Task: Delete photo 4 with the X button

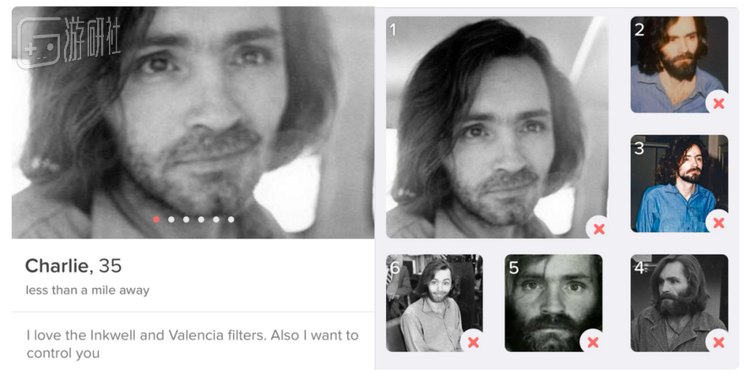Action: tap(718, 342)
